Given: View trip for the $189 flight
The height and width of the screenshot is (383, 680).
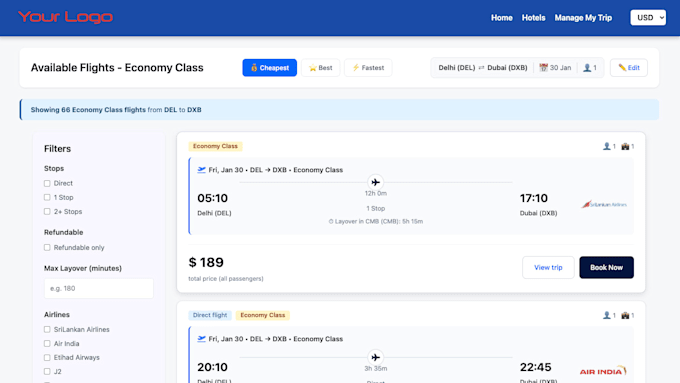Looking at the screenshot, I should pyautogui.click(x=548, y=267).
